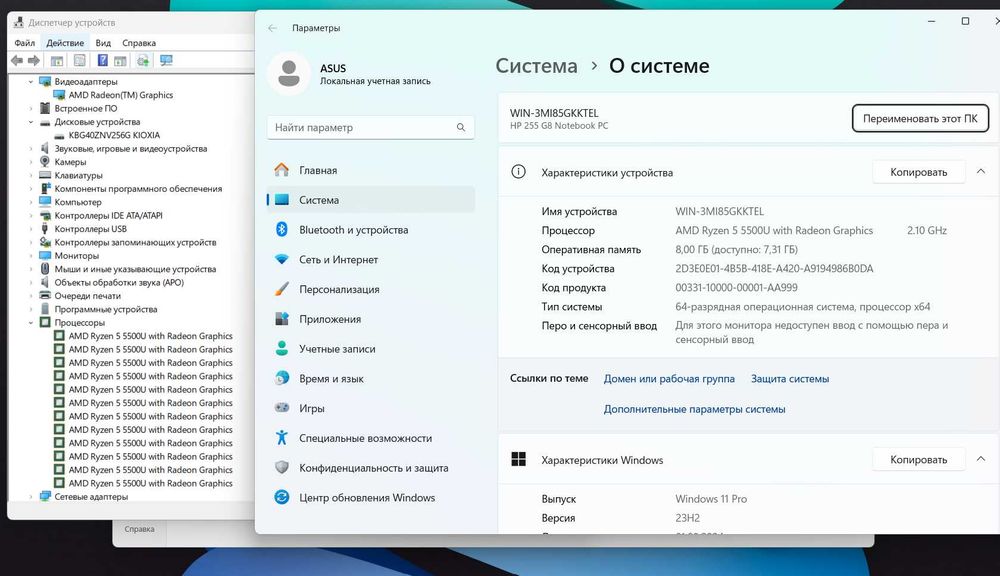Click the Wi-Fi icon for Сеть и Интернет
Viewport: 1000px width, 576px height.
[281, 259]
